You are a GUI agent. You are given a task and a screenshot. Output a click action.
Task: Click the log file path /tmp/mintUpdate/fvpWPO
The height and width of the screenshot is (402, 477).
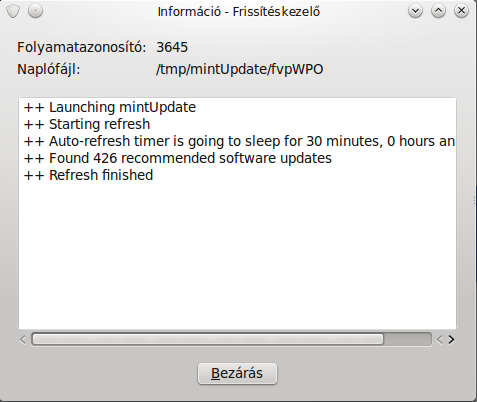240,70
